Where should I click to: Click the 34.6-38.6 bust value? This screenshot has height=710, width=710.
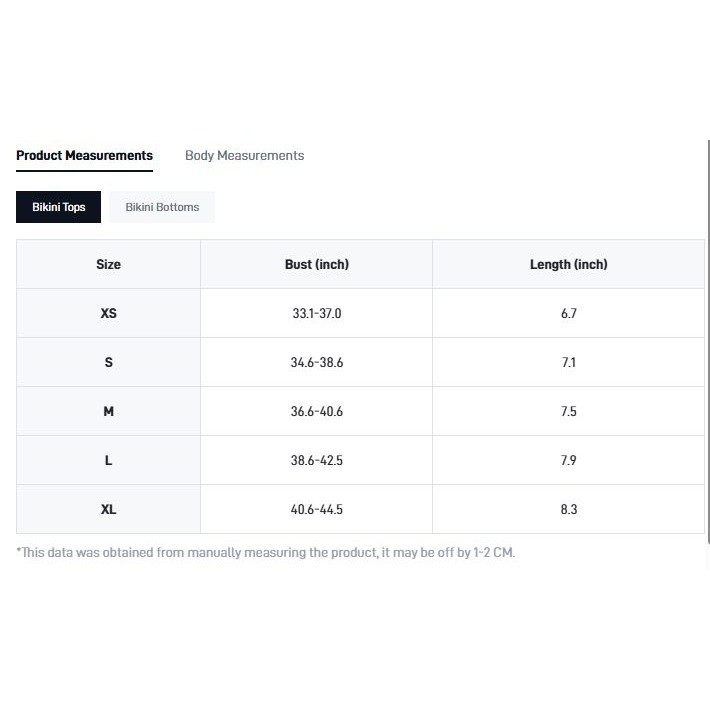(x=317, y=362)
